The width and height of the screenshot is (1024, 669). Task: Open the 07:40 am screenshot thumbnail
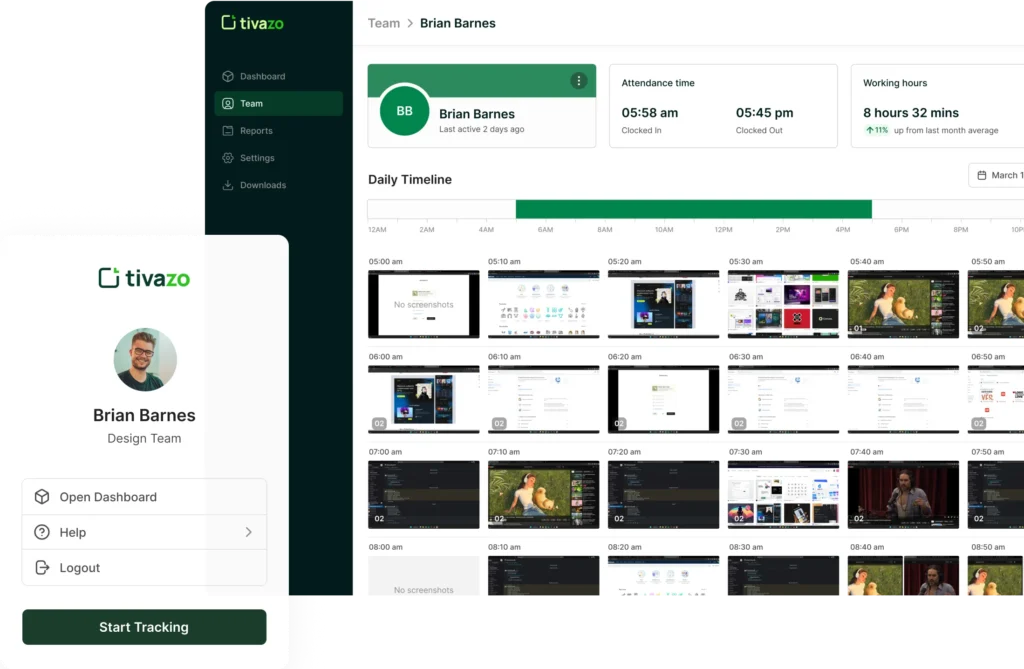(903, 494)
